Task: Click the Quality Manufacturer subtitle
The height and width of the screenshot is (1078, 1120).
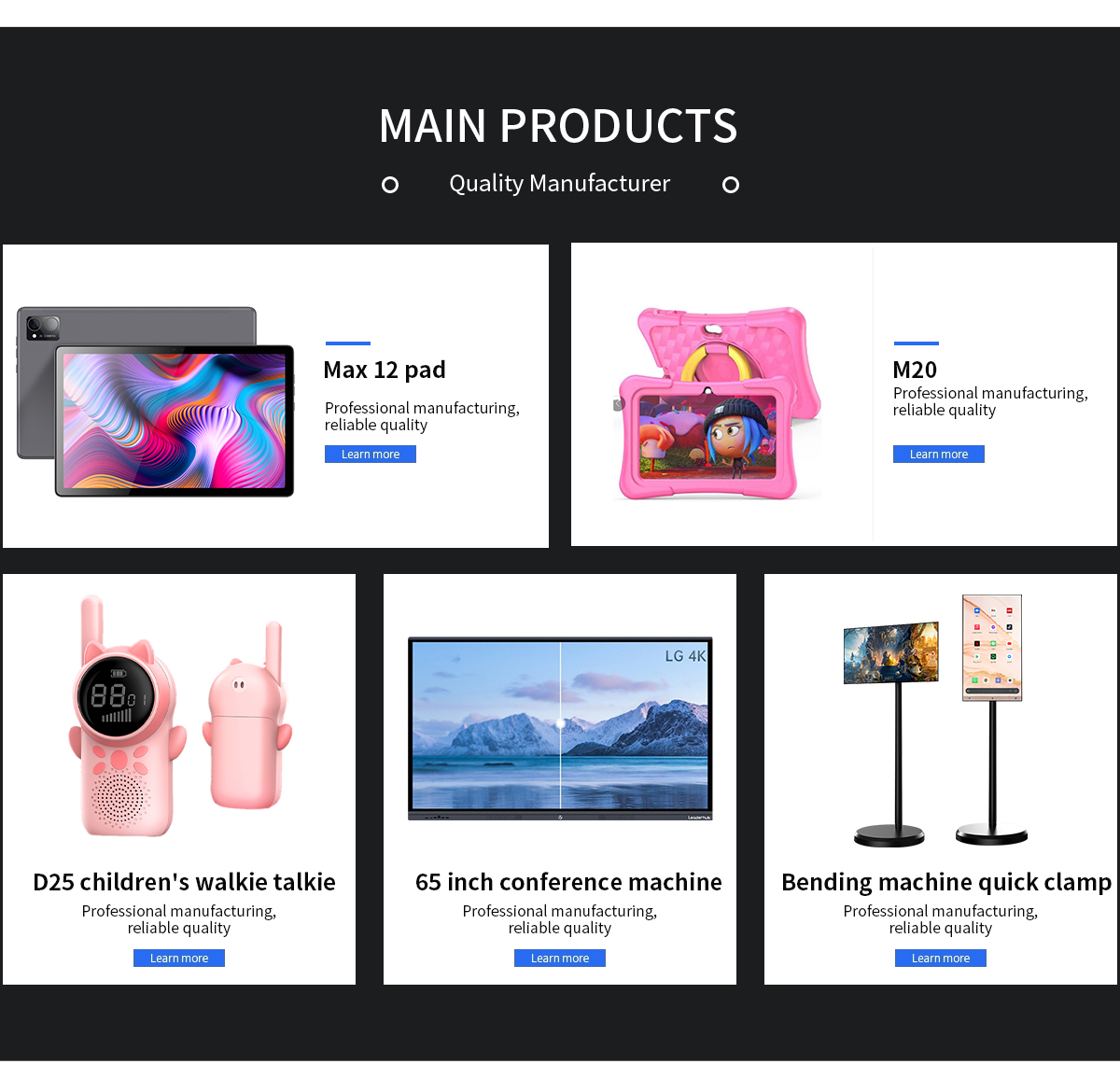Action: 560,184
